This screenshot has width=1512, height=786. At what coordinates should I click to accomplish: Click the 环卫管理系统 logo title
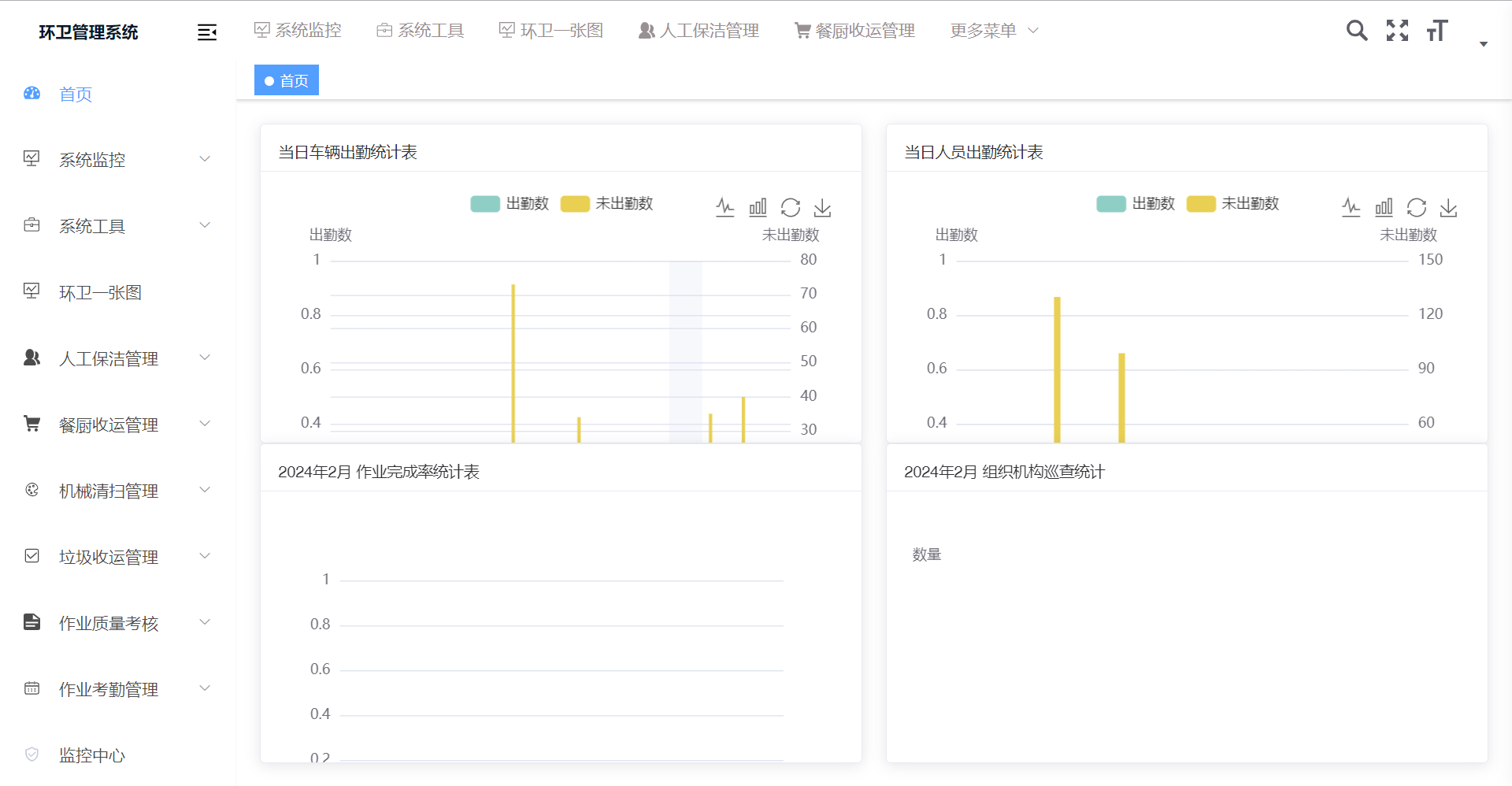(x=88, y=32)
